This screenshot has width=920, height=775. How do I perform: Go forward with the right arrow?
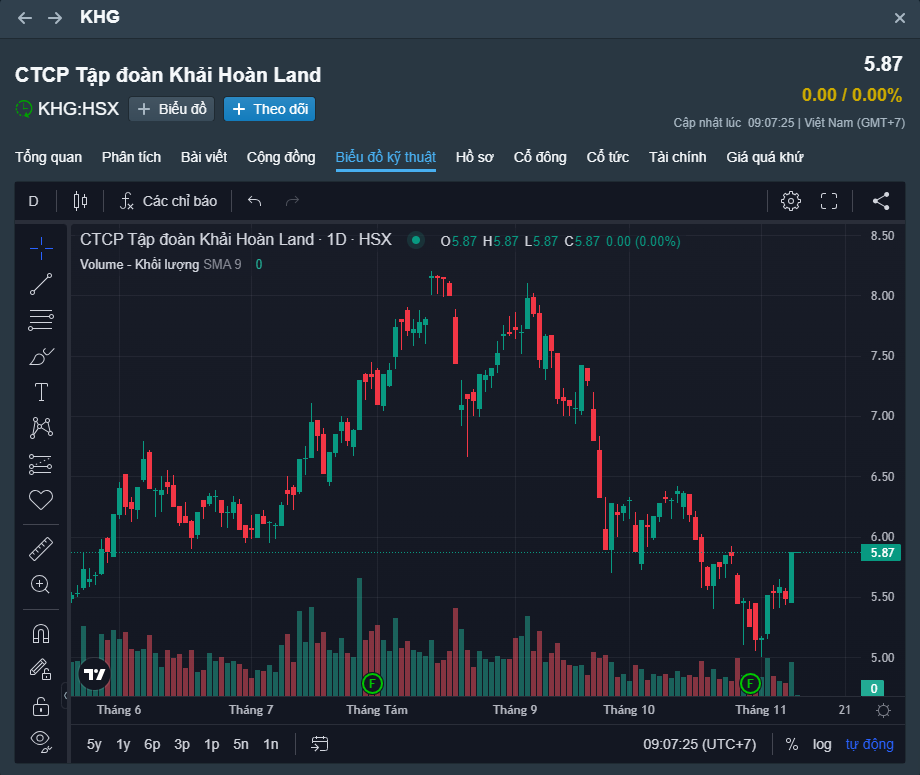tap(55, 18)
